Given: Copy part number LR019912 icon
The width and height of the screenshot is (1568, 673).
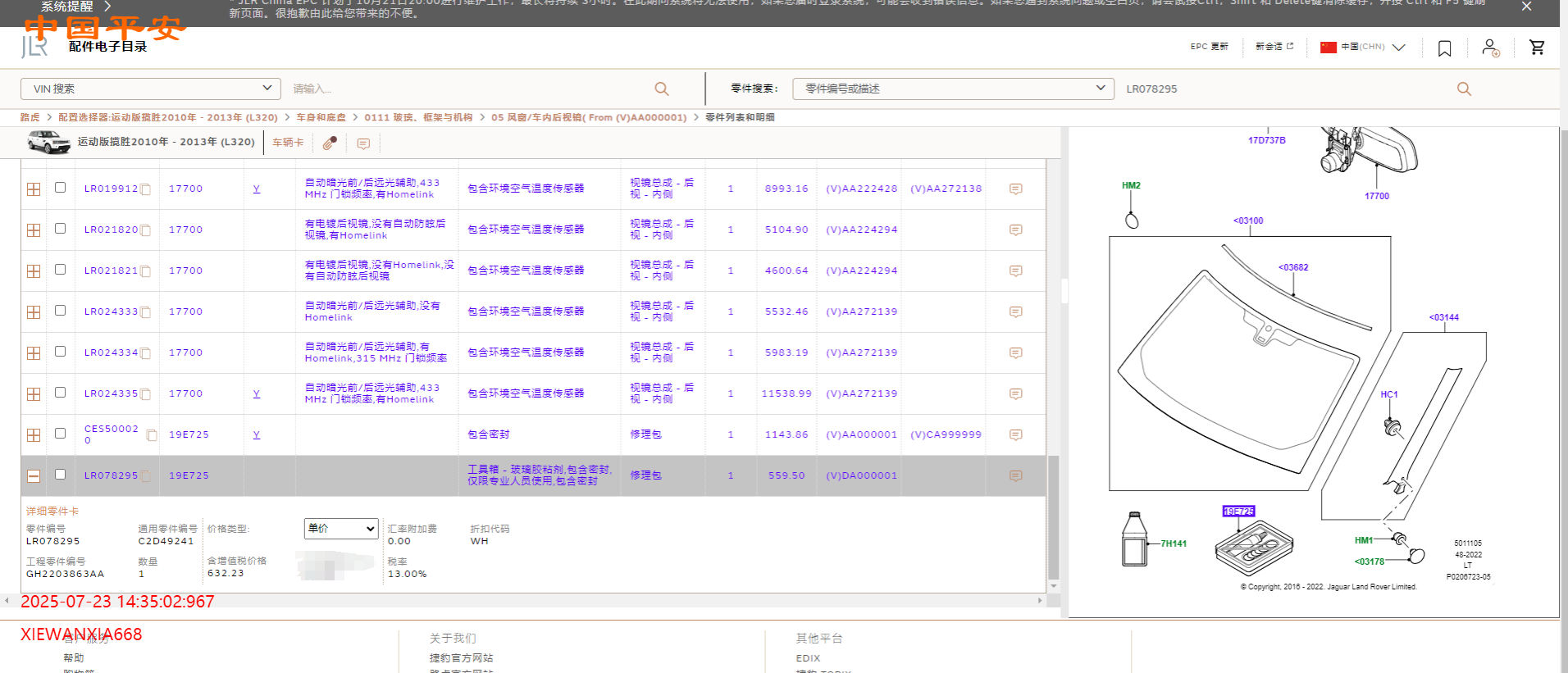Looking at the screenshot, I should coord(145,189).
